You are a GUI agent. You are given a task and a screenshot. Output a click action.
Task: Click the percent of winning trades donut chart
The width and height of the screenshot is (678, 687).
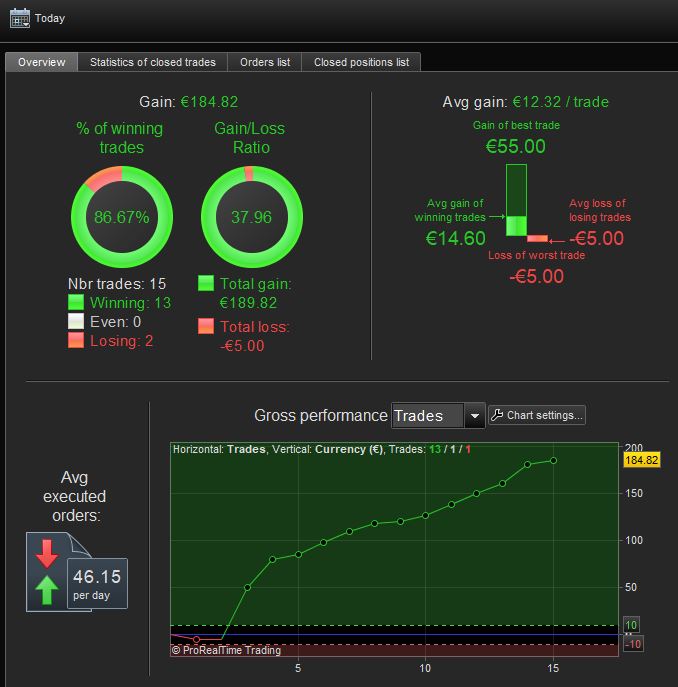pos(122,216)
